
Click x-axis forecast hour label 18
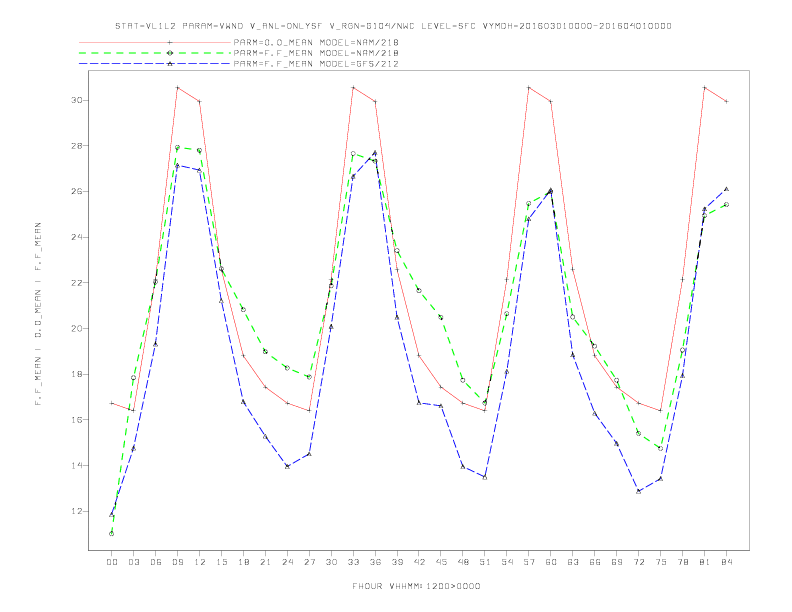(x=243, y=562)
